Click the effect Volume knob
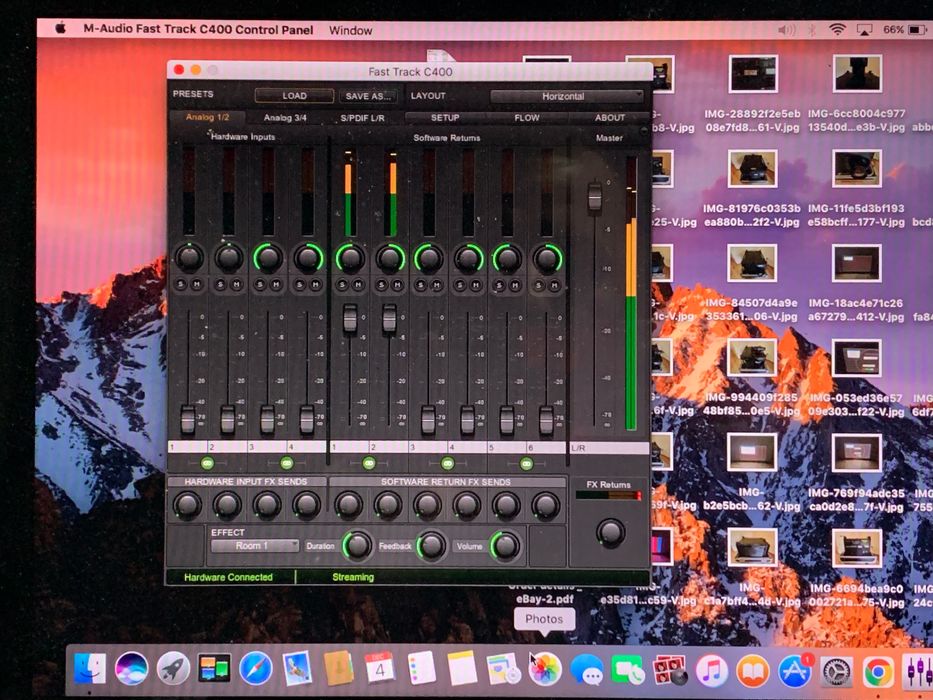The image size is (933, 700). (505, 545)
